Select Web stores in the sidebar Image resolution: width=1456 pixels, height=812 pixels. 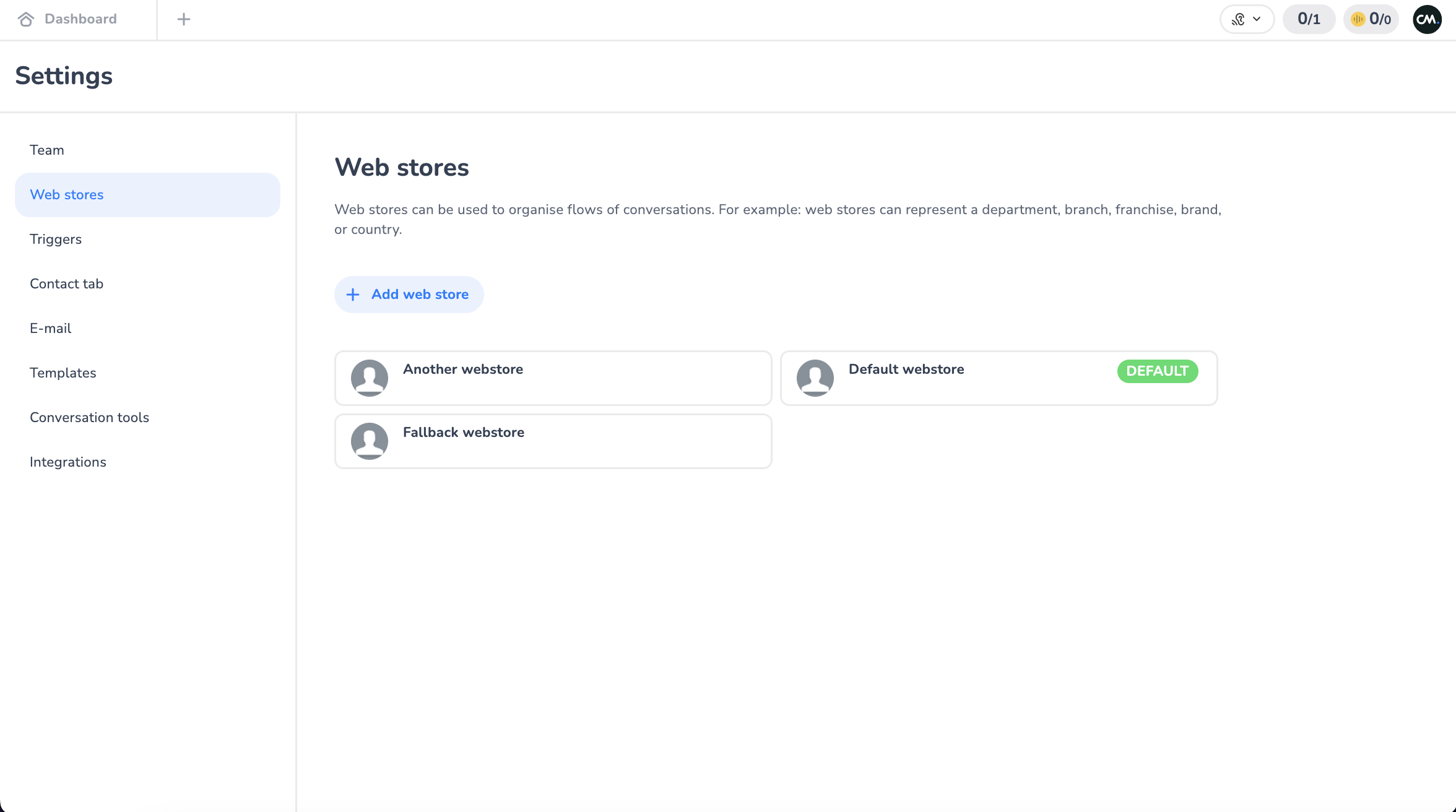[x=67, y=195]
